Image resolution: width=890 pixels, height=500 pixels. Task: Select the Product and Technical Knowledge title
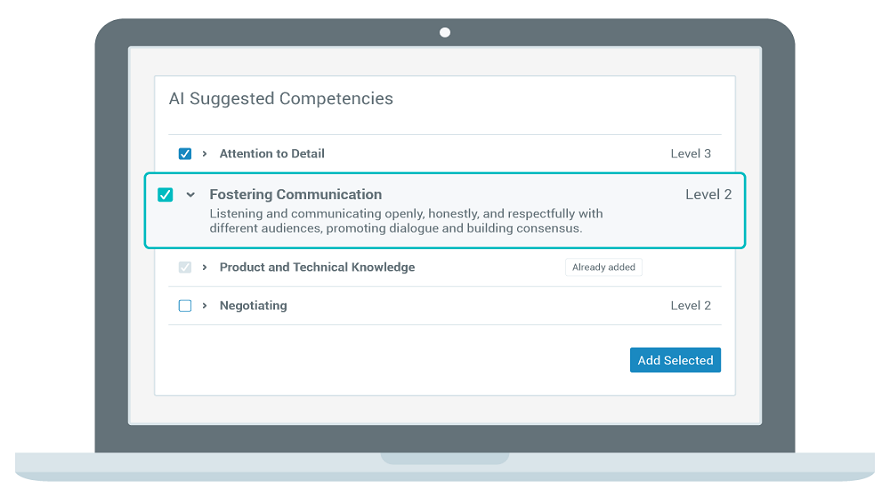click(x=317, y=267)
